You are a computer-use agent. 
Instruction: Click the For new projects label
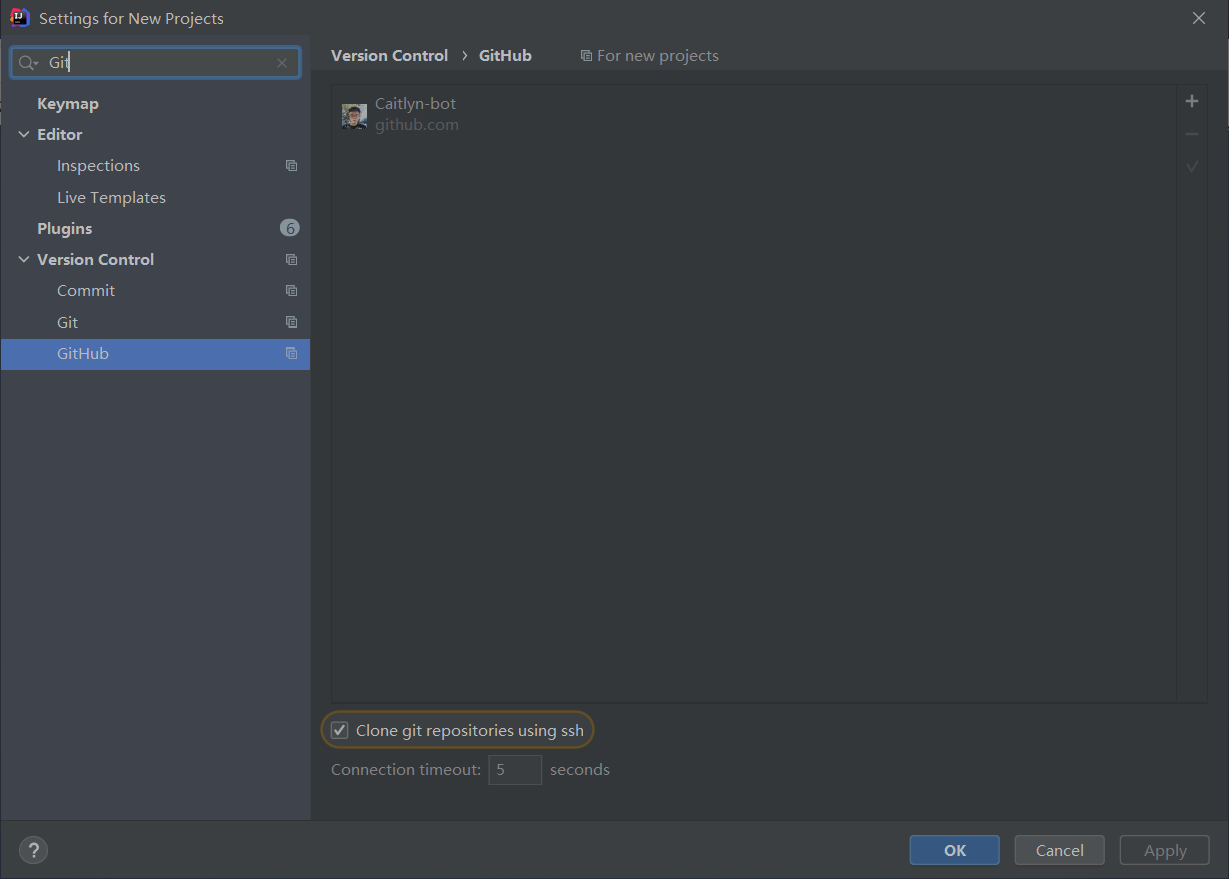pos(658,56)
